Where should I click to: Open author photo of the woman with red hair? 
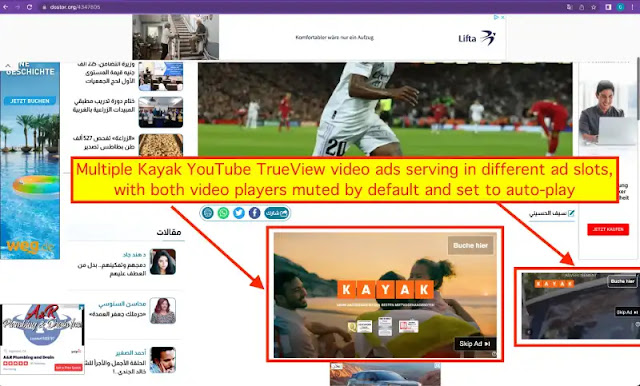click(163, 311)
